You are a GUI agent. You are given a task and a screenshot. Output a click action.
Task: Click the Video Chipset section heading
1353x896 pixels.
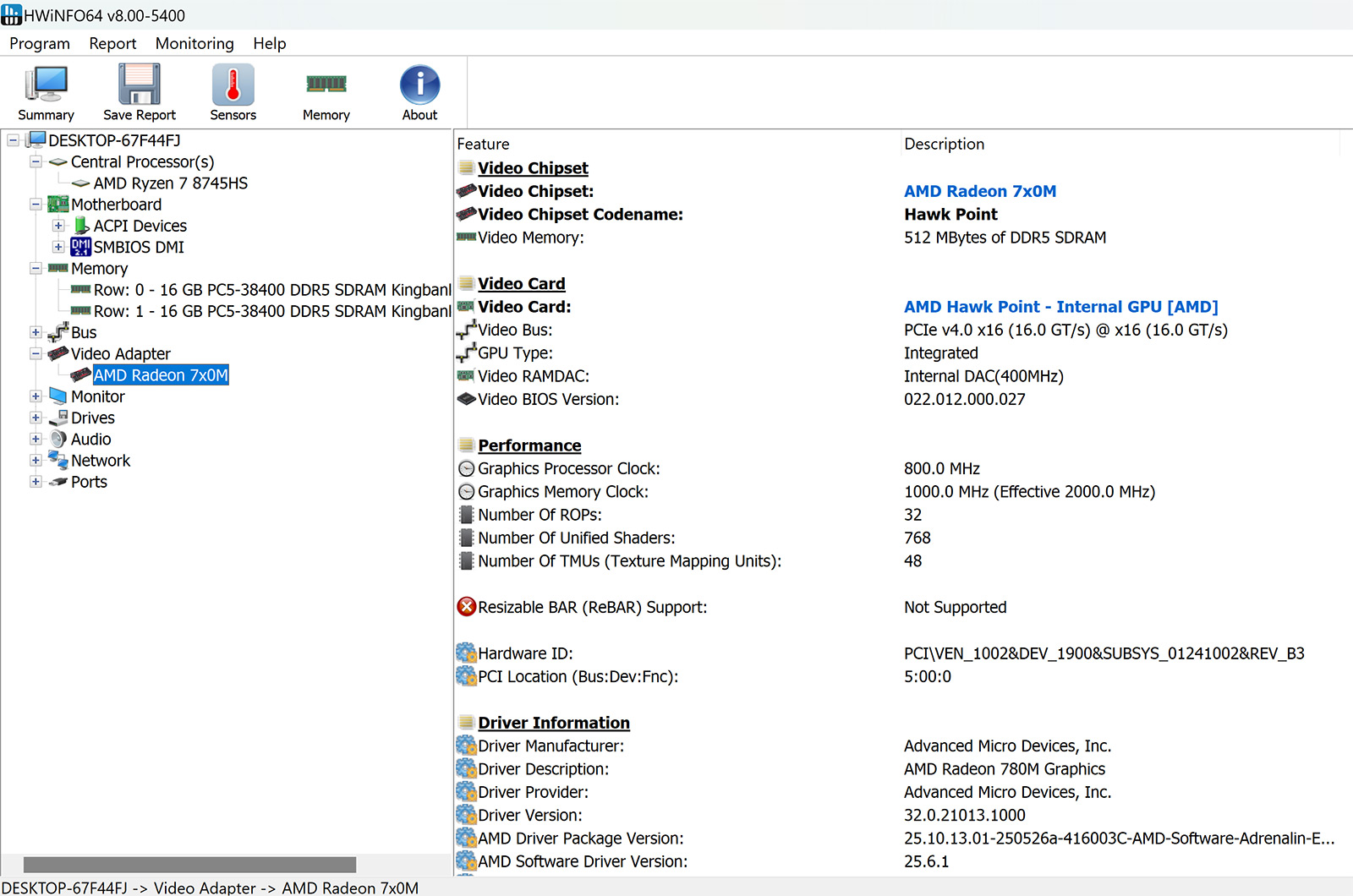533,168
